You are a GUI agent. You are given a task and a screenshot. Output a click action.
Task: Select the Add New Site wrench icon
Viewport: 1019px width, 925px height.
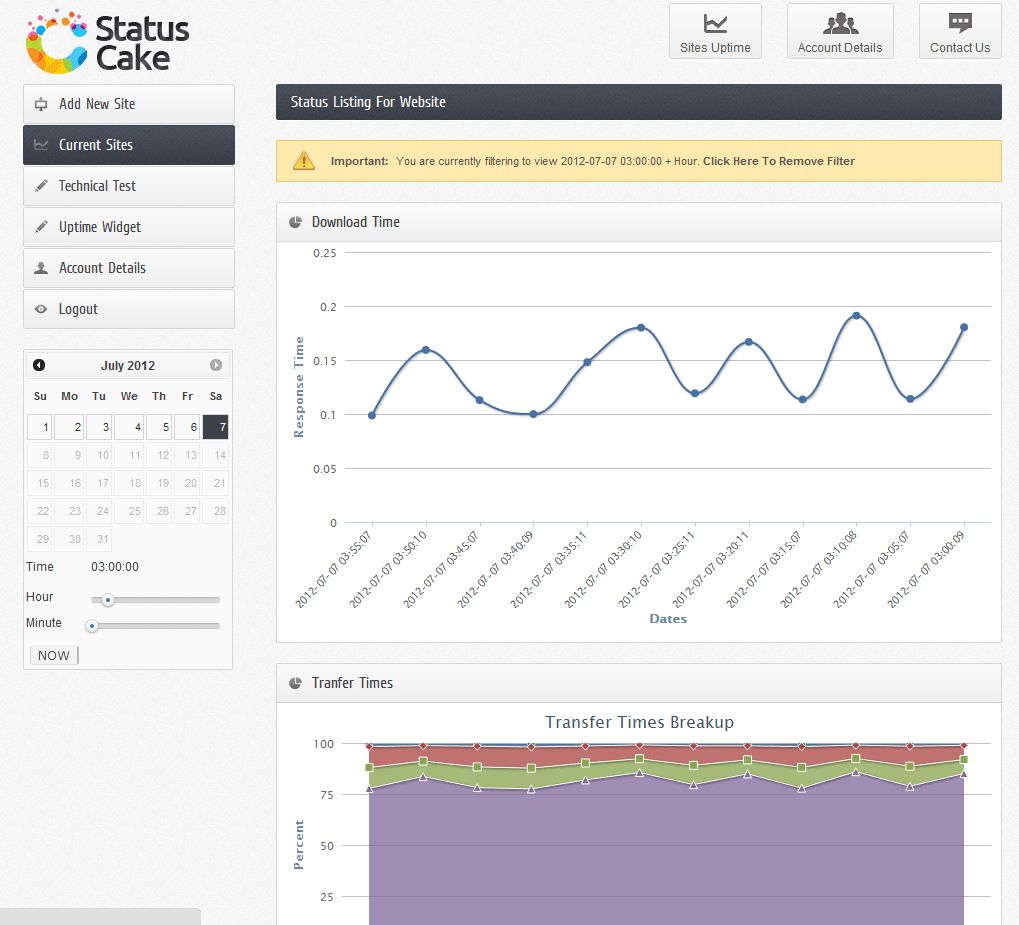click(x=41, y=104)
